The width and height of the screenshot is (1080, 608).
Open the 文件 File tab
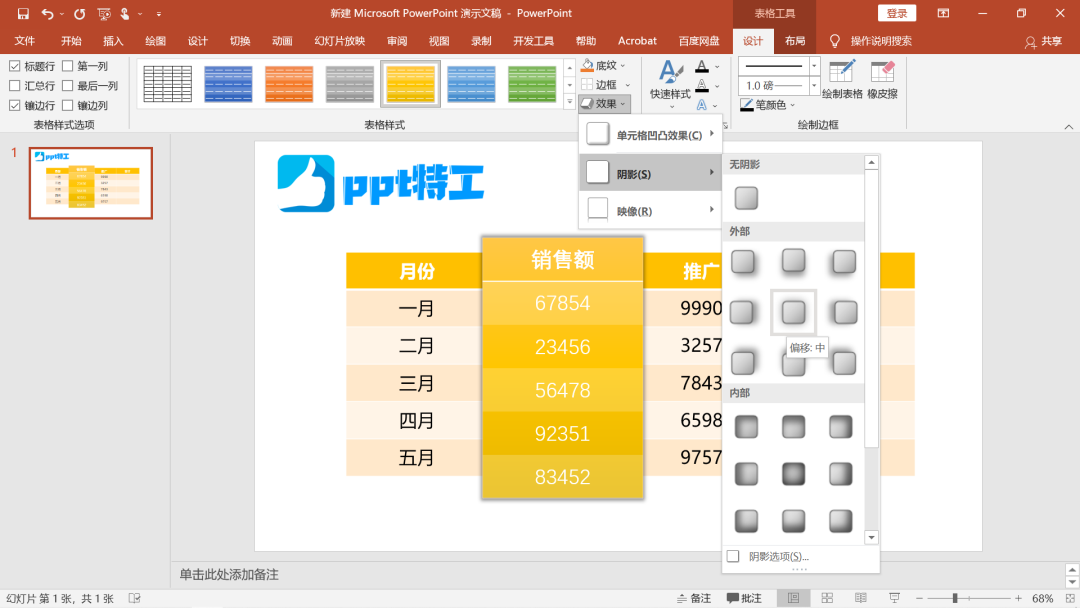tap(25, 41)
